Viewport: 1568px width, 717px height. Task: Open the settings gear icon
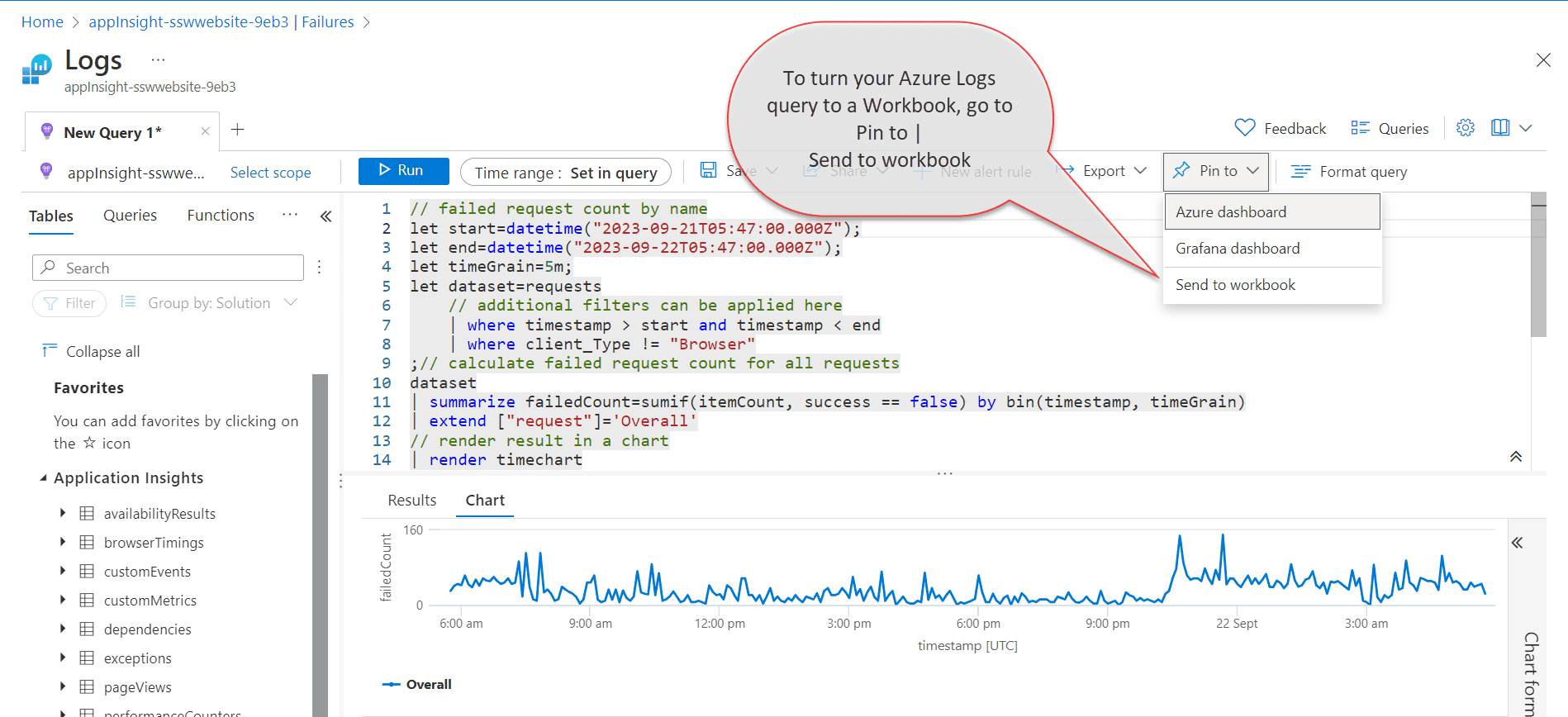(1465, 128)
